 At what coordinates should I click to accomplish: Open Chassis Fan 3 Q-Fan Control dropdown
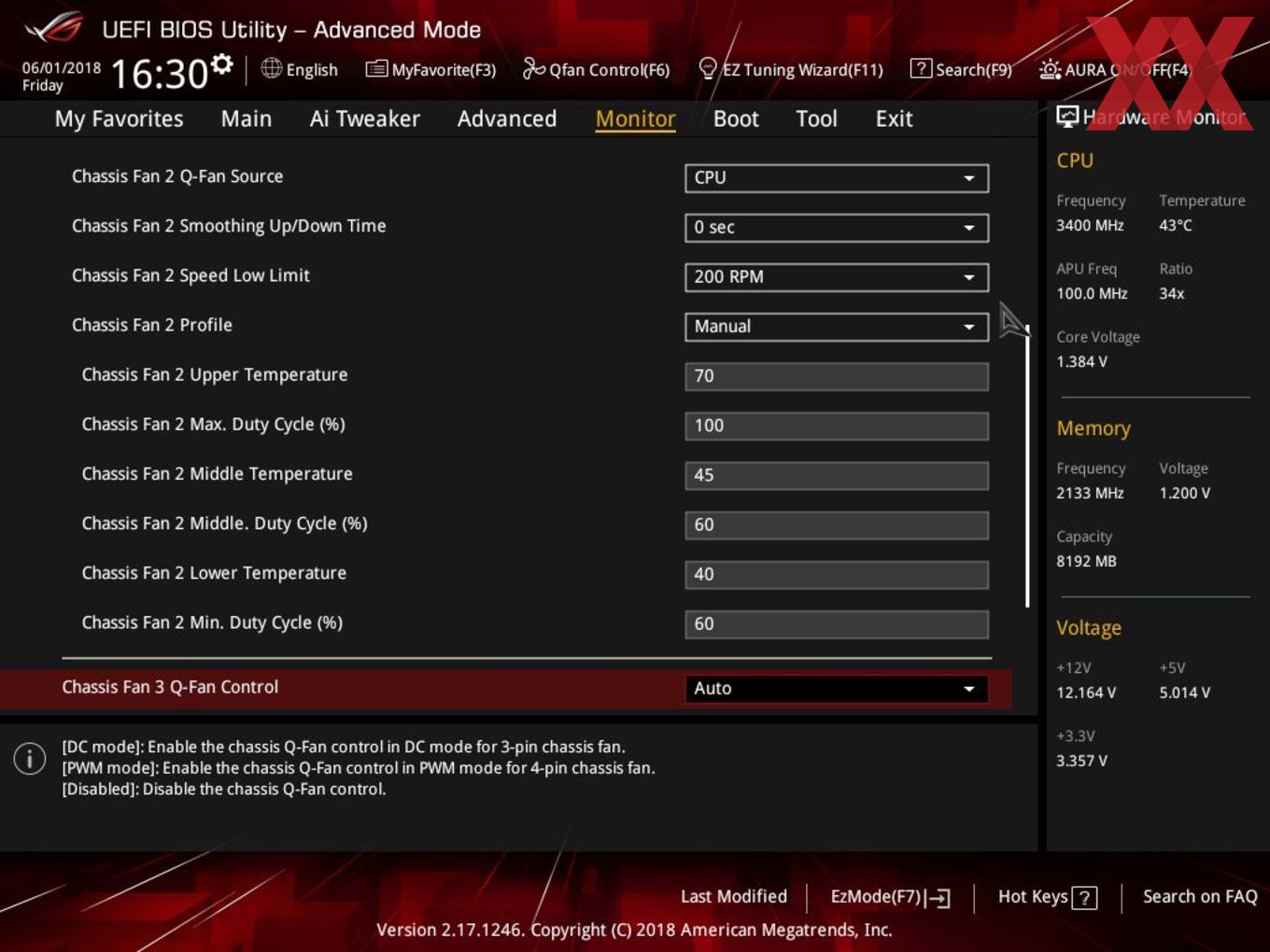(837, 689)
